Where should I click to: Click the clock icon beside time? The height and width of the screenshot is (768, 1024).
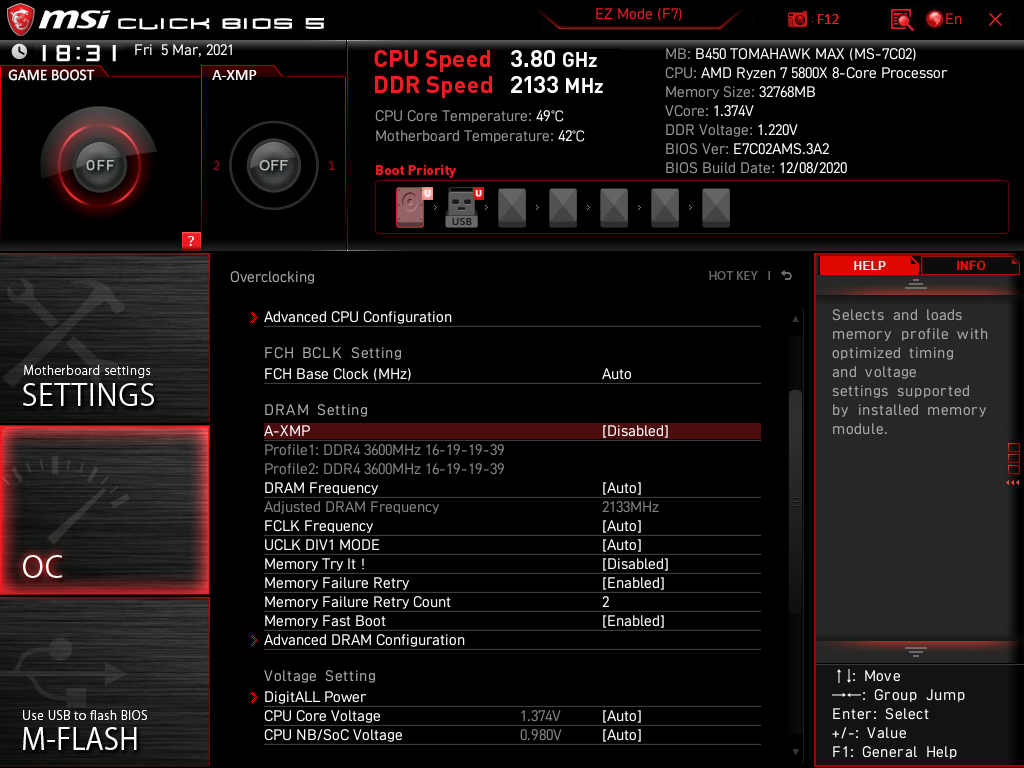point(20,51)
